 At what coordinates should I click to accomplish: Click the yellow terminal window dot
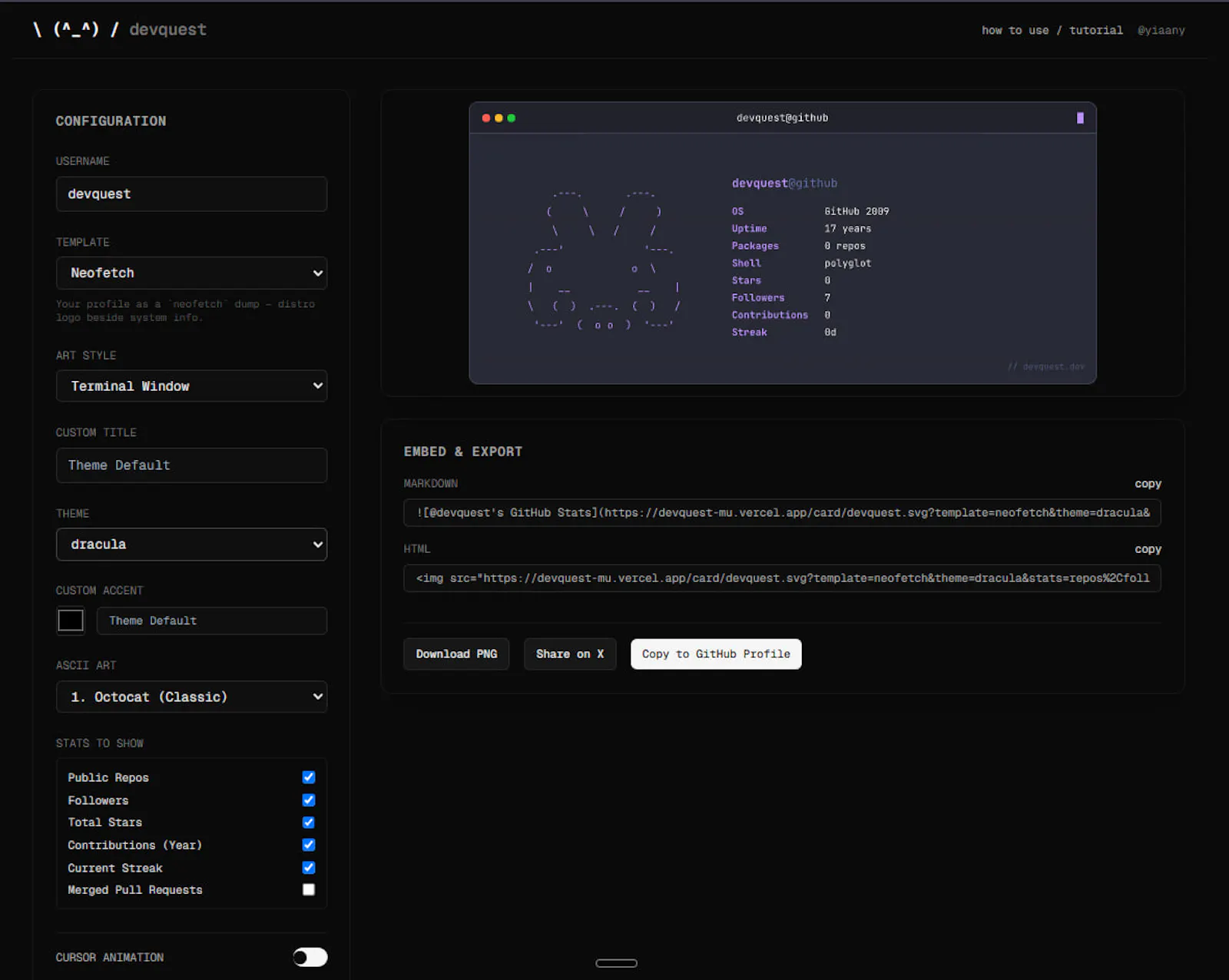pos(499,118)
